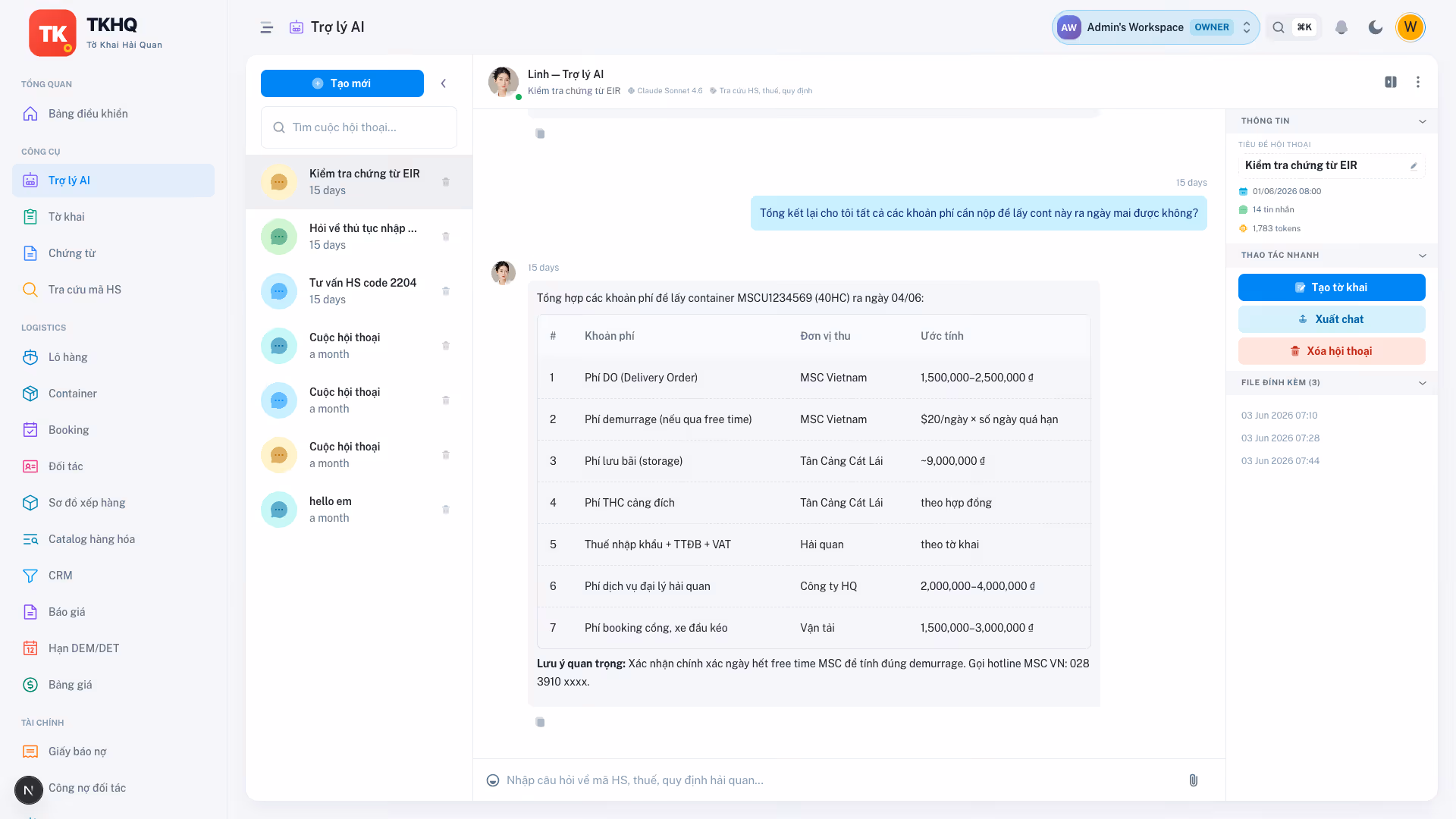Click the Xuất chat button
1456x819 pixels.
[x=1332, y=319]
